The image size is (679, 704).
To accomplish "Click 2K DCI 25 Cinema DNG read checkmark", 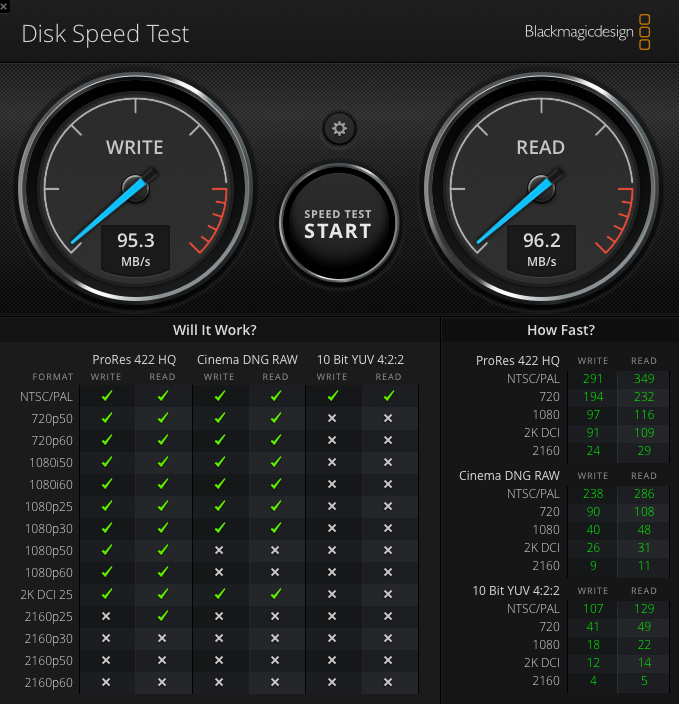I will tap(275, 594).
